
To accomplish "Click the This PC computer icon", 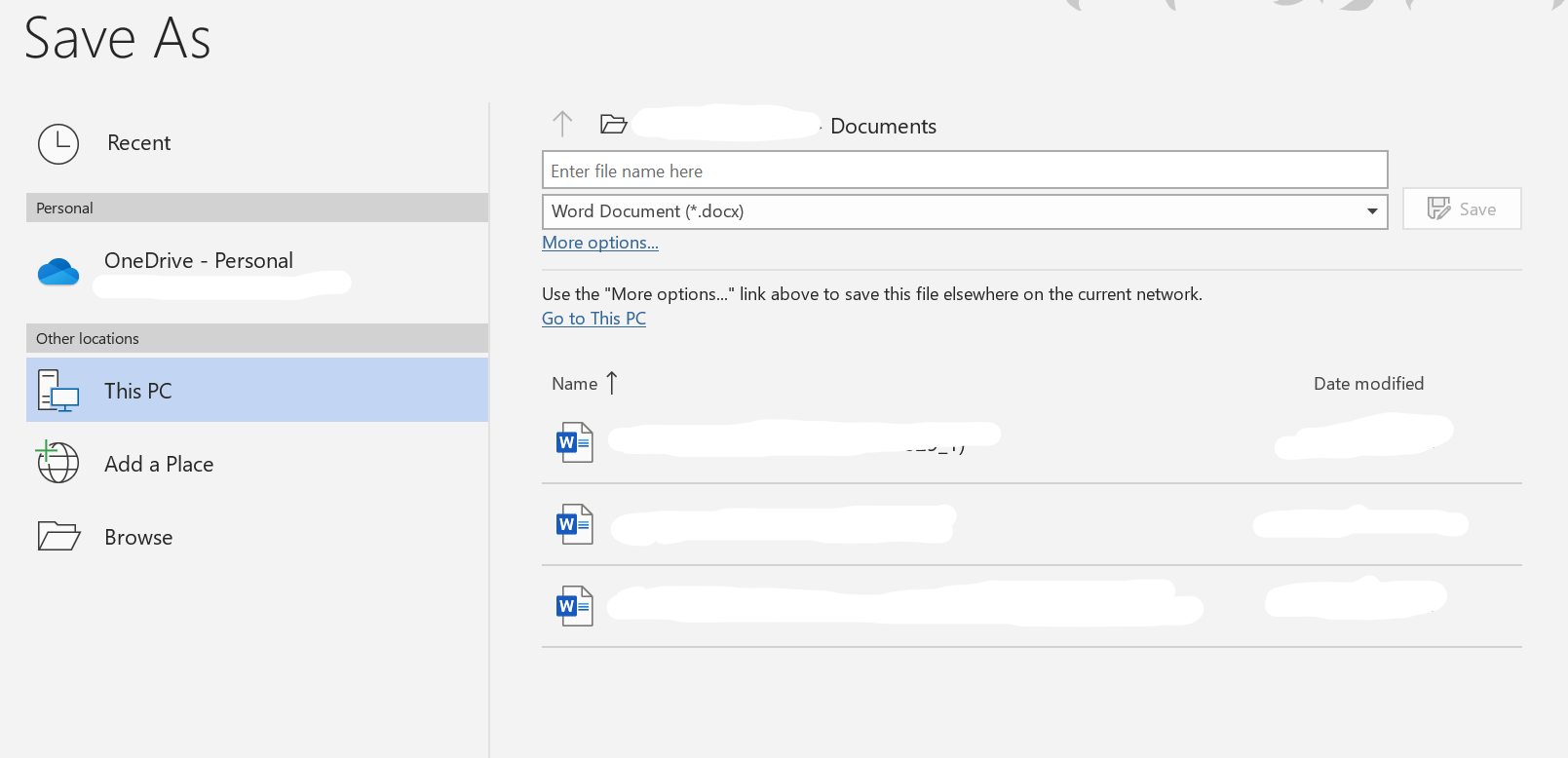I will coord(58,391).
